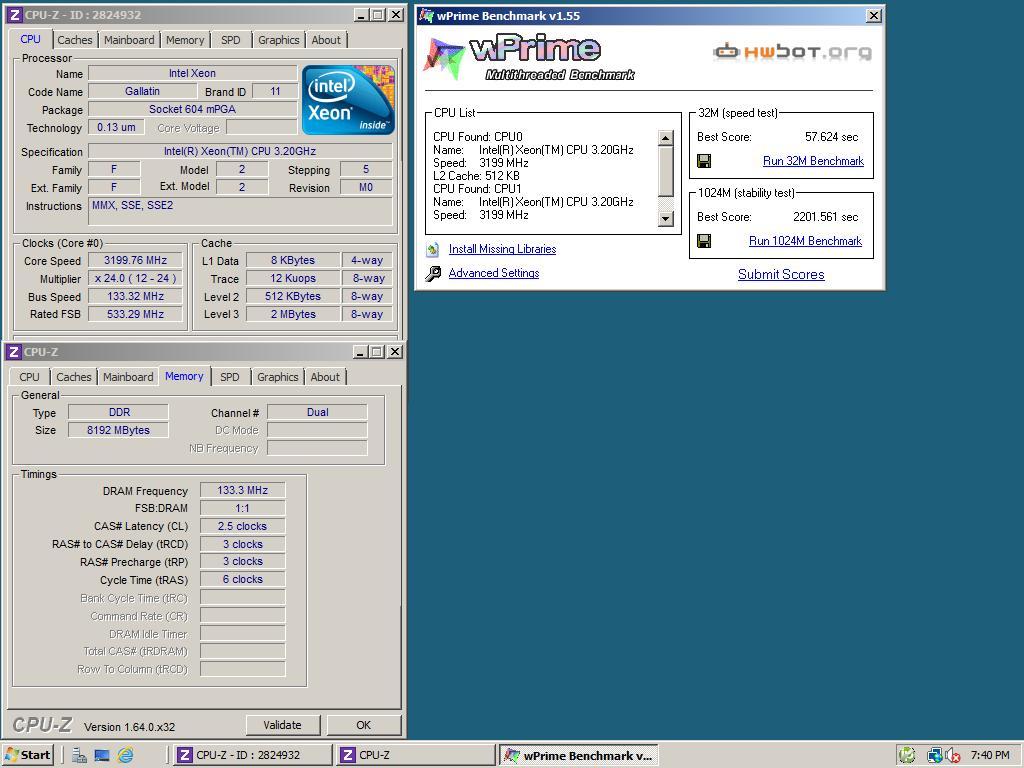Click the Multiplier x 24.0 value

point(135,278)
